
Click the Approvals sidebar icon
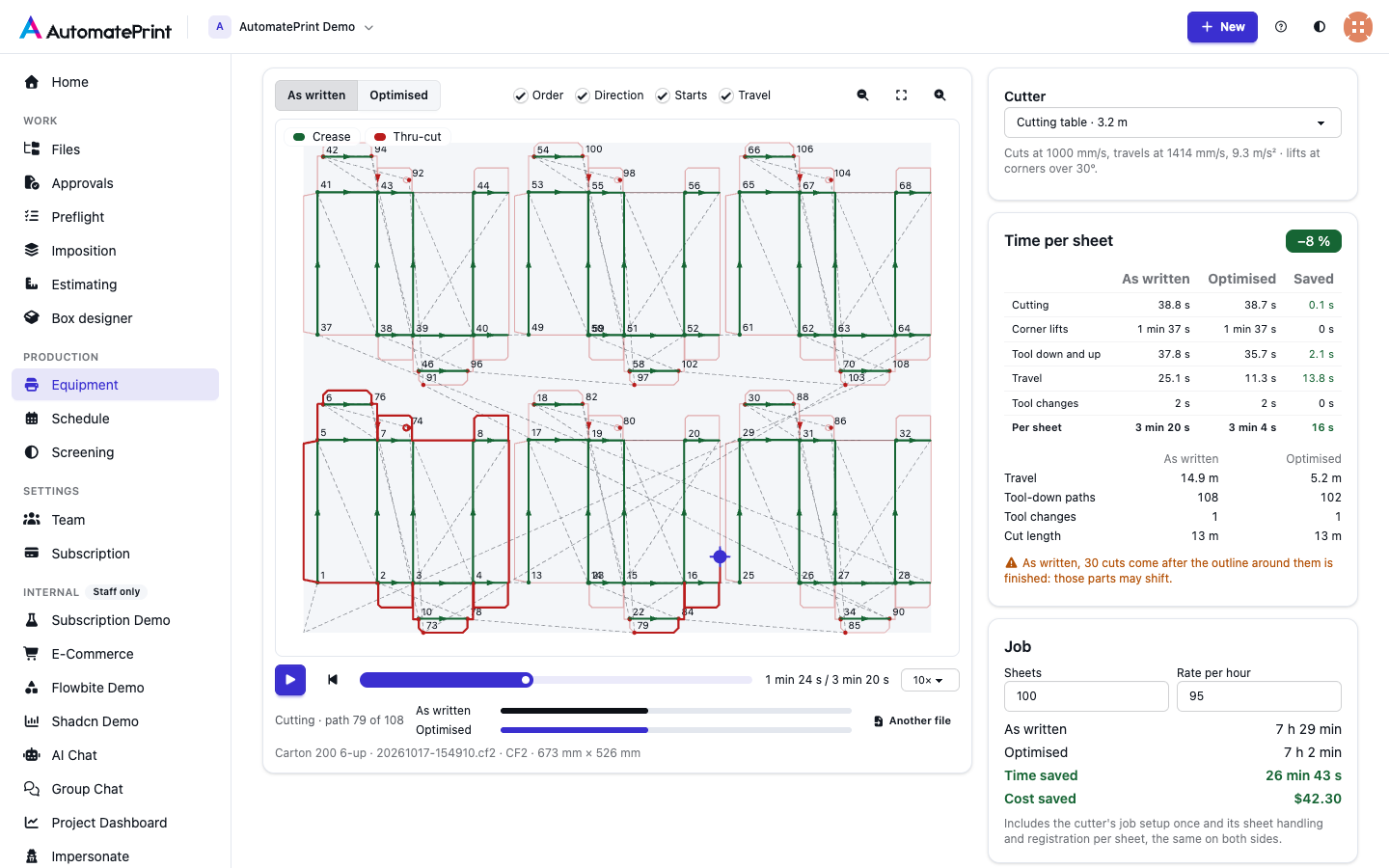point(32,183)
